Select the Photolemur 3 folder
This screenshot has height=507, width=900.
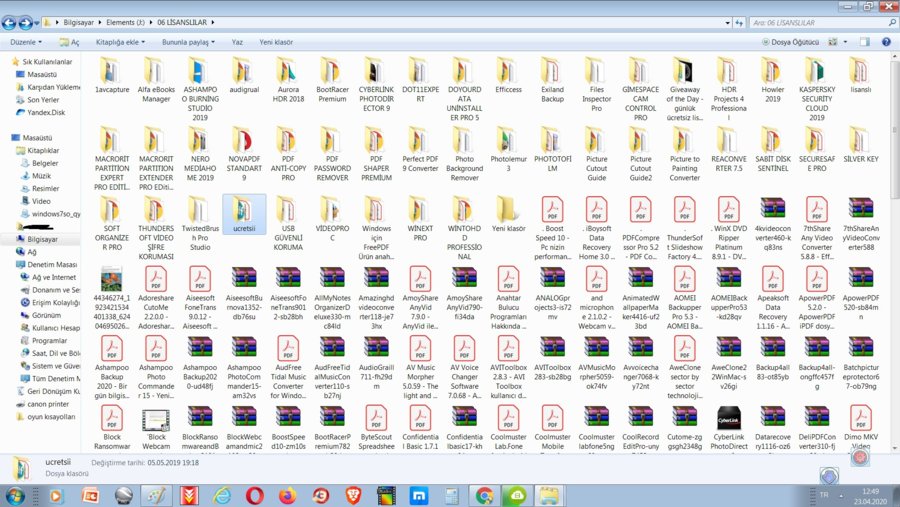tap(509, 149)
